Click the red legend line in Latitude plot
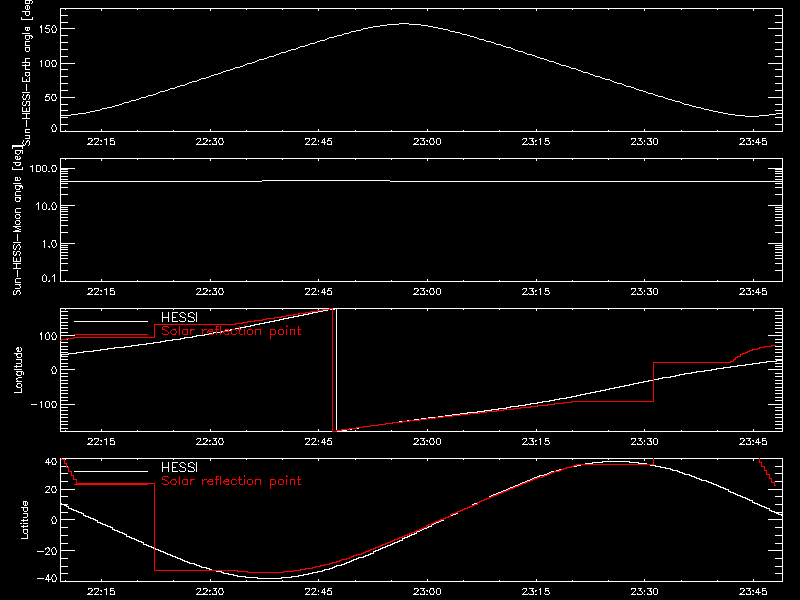The width and height of the screenshot is (800, 600). [x=111, y=485]
